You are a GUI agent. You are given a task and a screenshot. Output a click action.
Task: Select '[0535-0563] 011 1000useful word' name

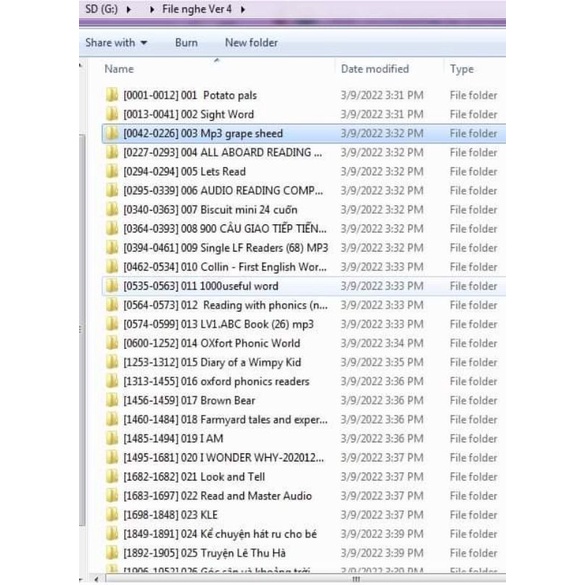201,286
